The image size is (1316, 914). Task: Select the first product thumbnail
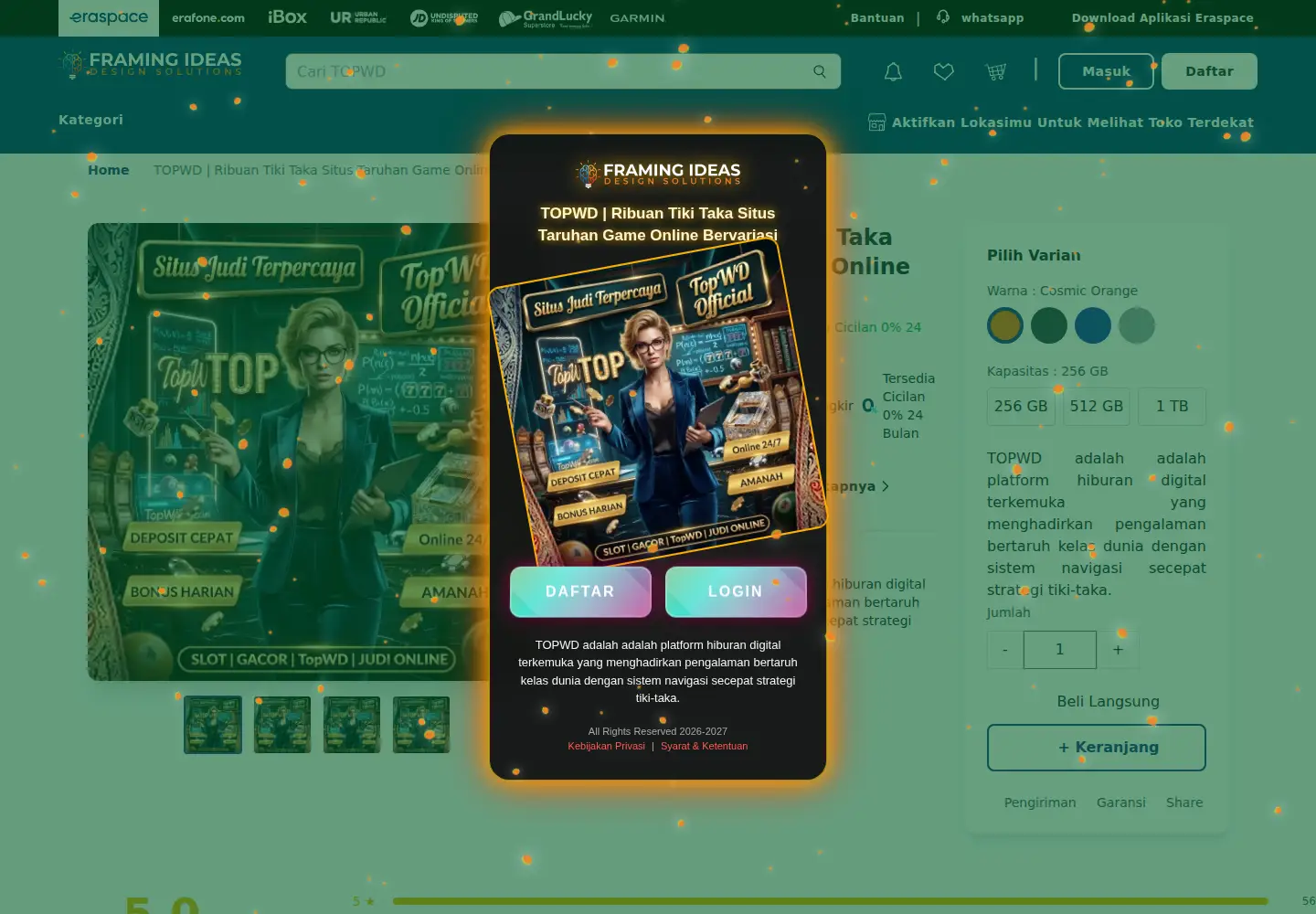[213, 725]
